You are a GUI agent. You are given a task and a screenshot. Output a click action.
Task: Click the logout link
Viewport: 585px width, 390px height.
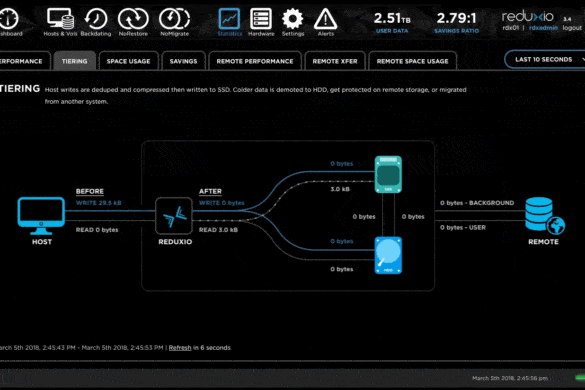tap(572, 28)
